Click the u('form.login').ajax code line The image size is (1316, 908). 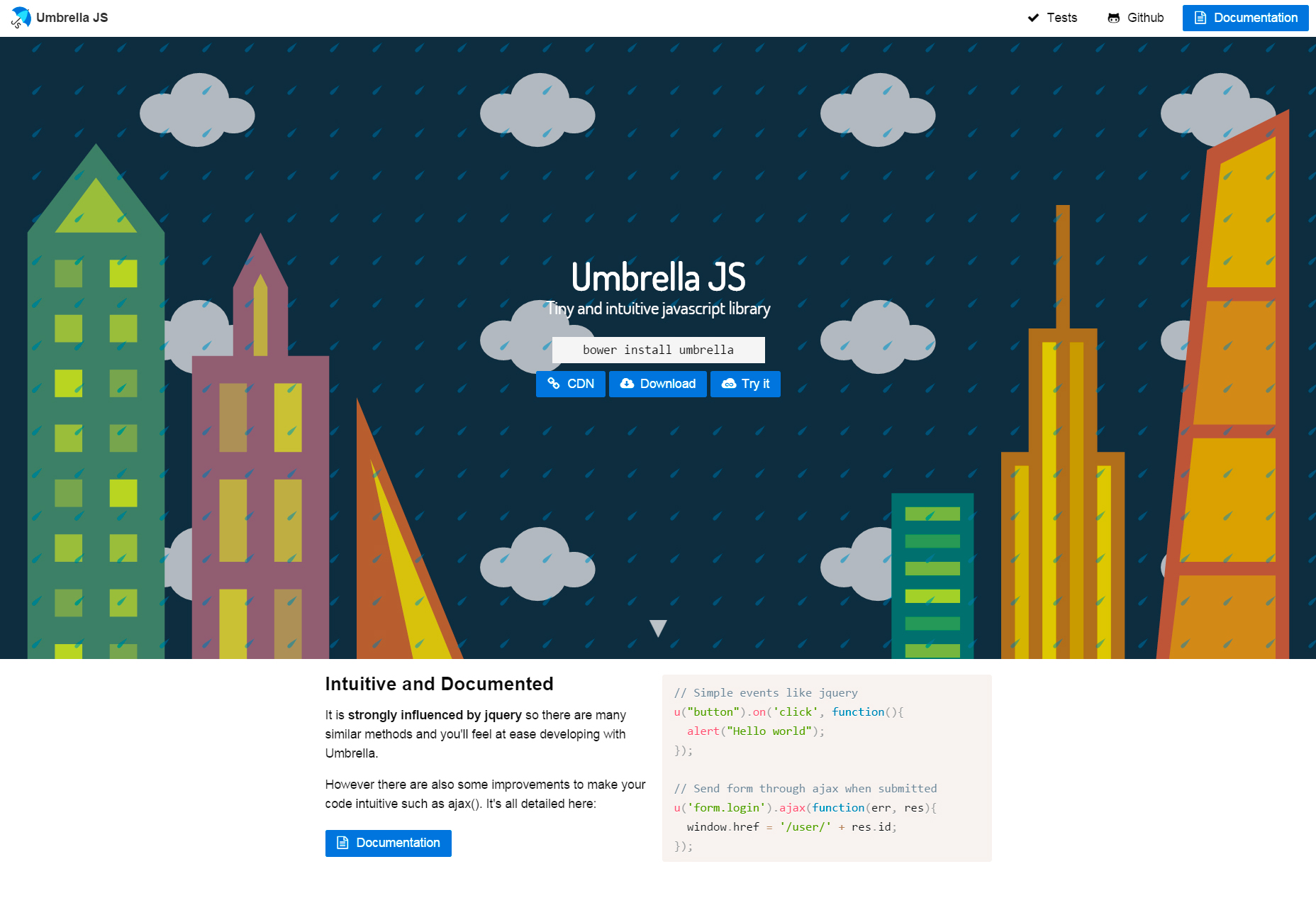pyautogui.click(x=805, y=808)
